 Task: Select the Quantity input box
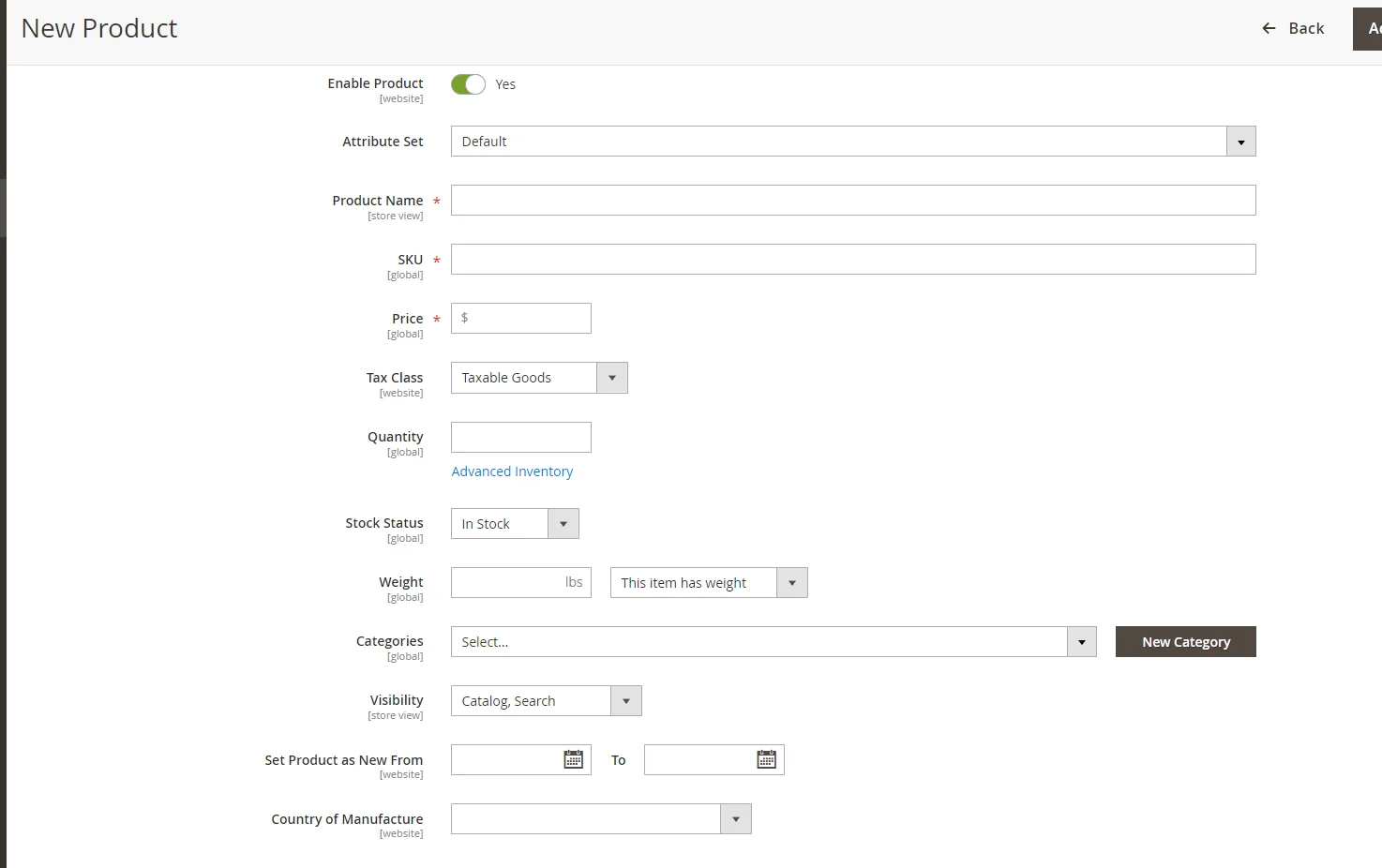[520, 437]
